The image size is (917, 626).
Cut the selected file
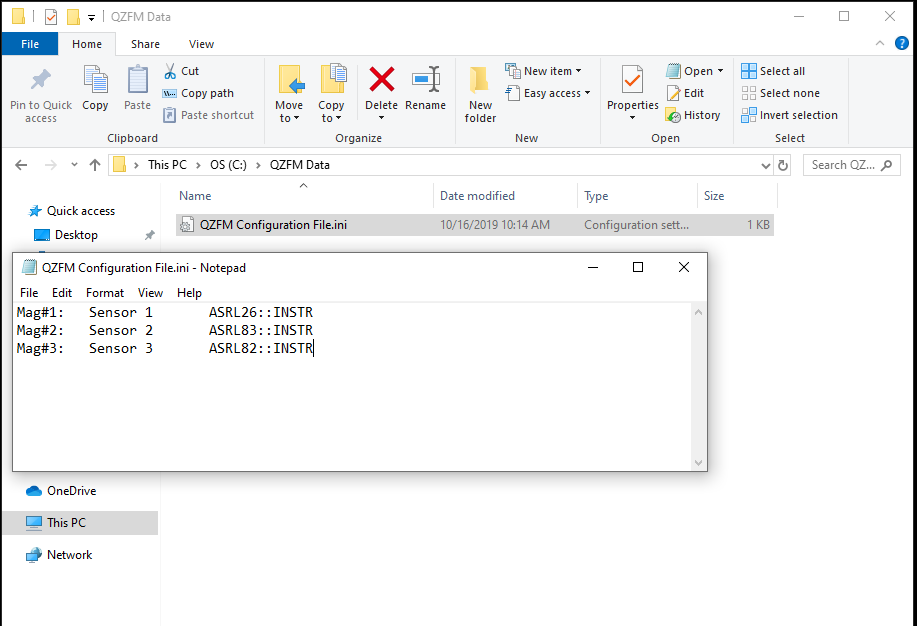point(181,71)
